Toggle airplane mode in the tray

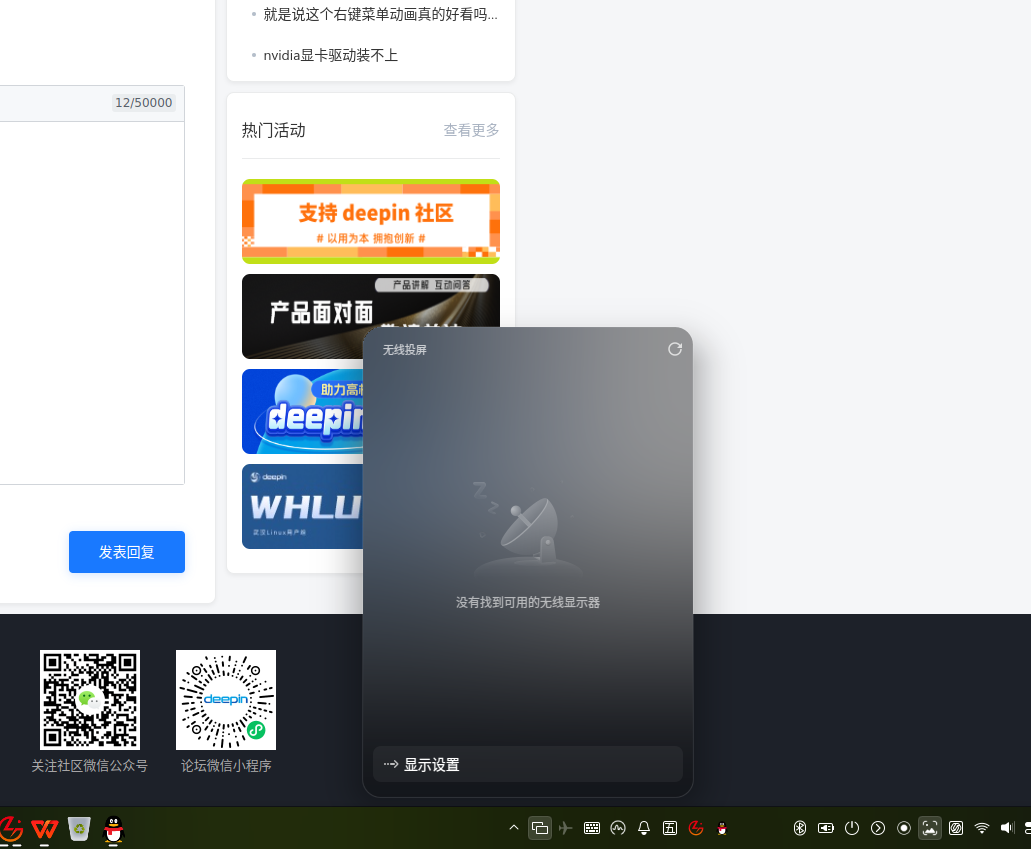(x=565, y=828)
